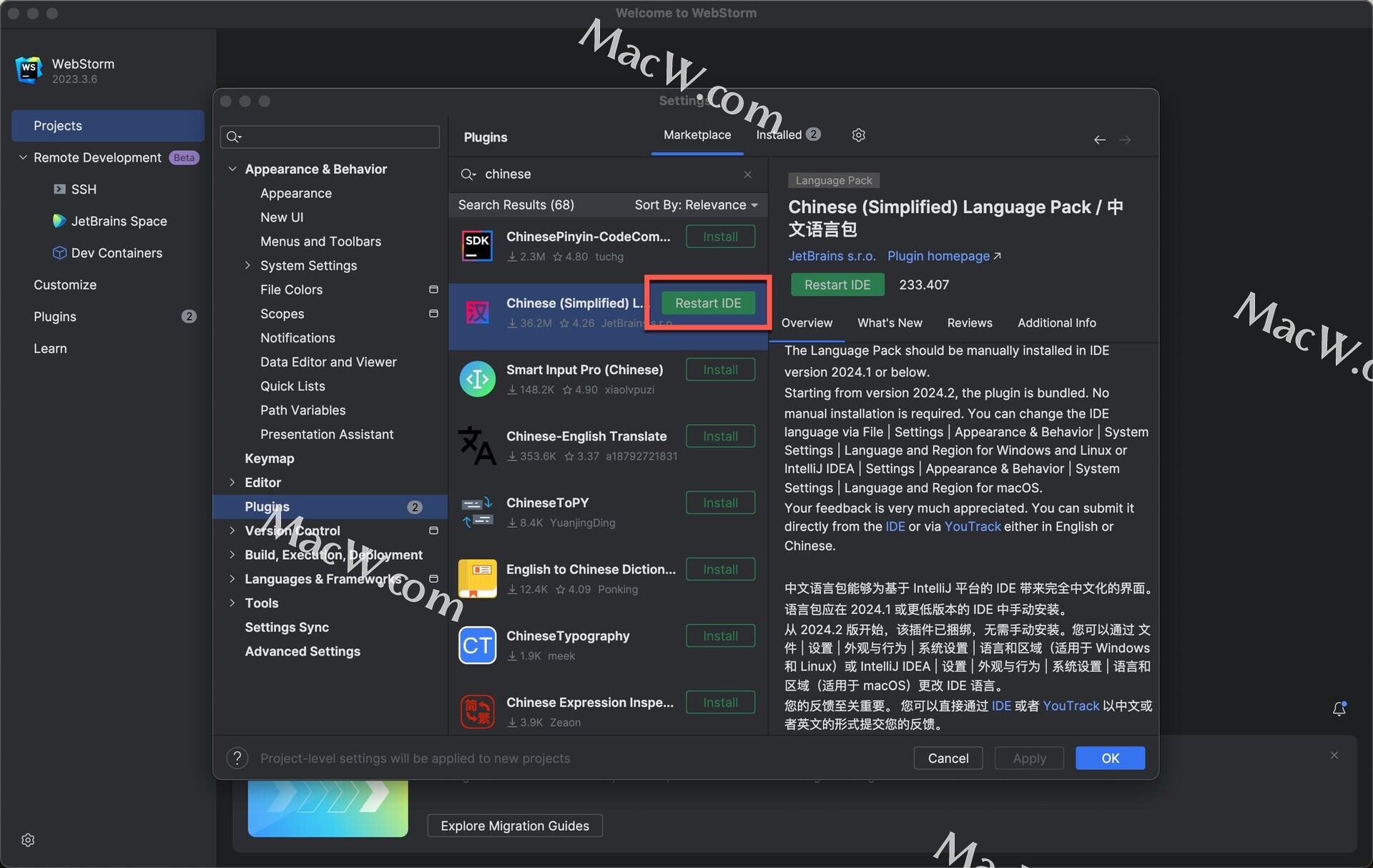
Task: Select Smart Input Pro plugin icon
Action: (x=477, y=379)
